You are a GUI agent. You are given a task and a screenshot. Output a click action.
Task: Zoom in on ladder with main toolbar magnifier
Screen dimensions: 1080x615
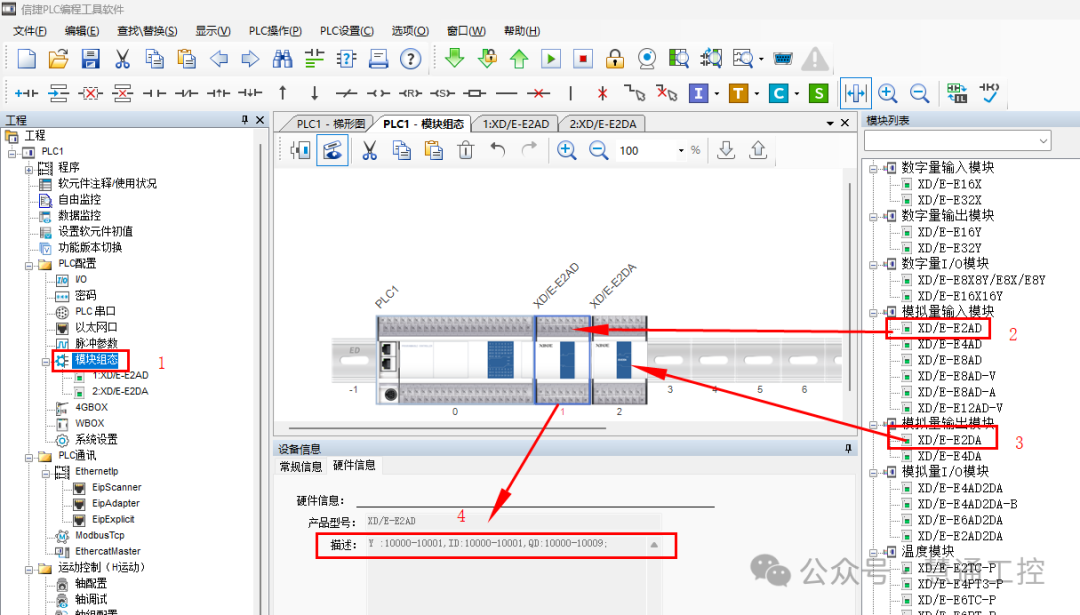[888, 93]
